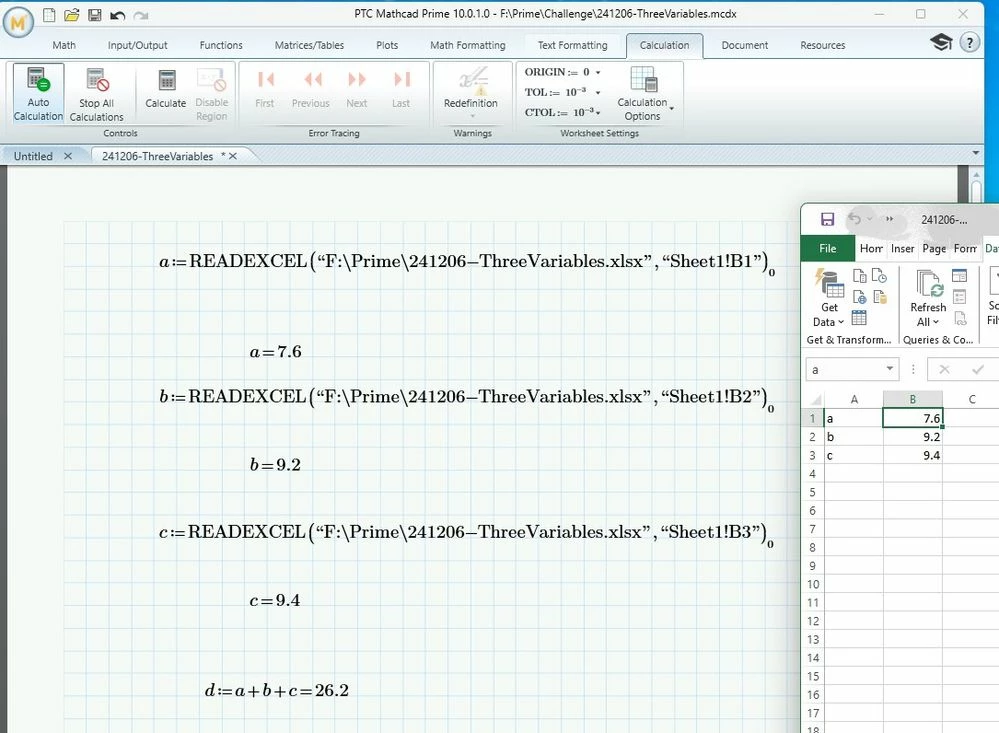999x733 pixels.
Task: Expand the TOL value dropdown
Action: 598,92
